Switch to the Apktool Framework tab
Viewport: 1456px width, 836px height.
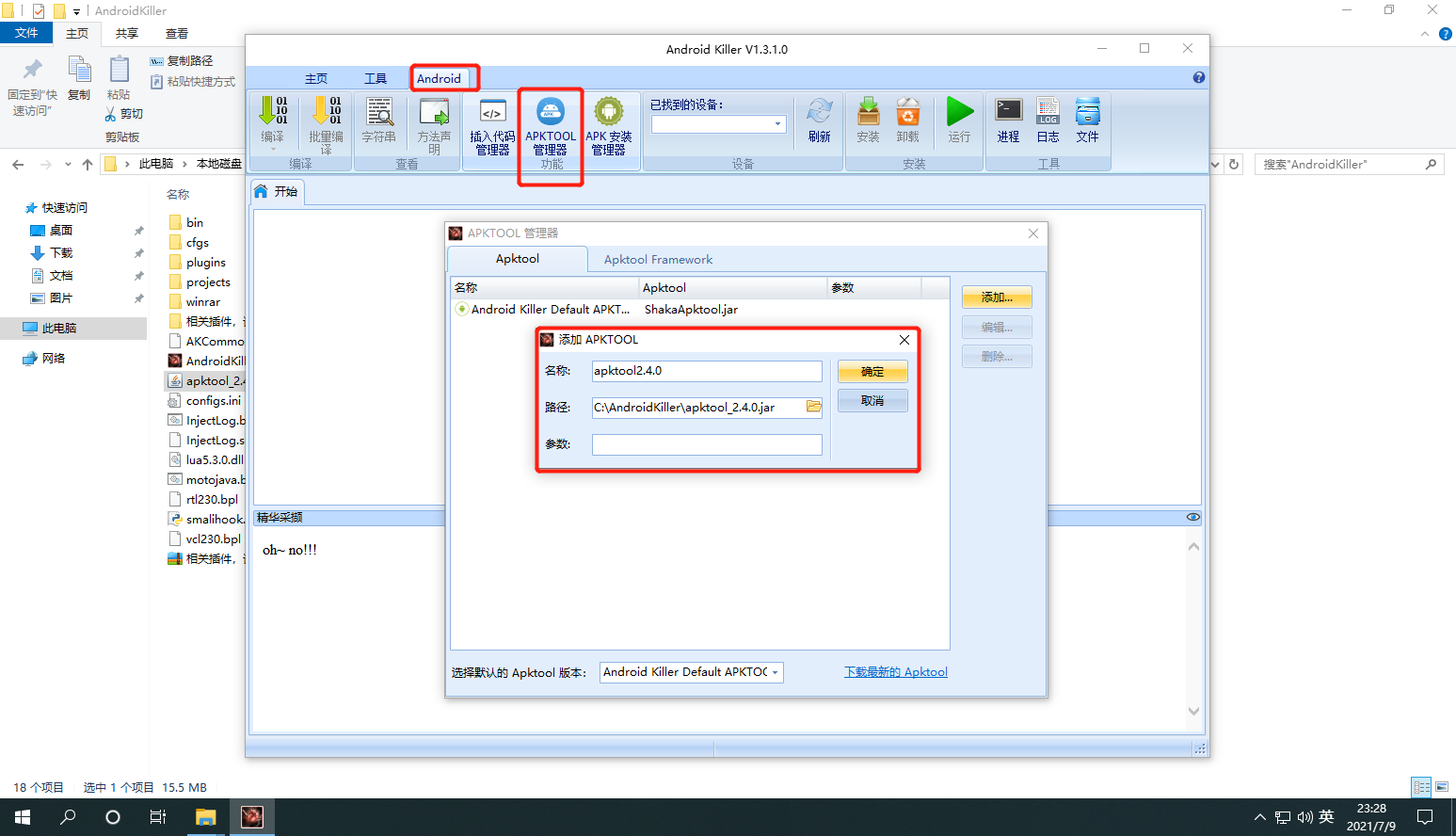tap(658, 260)
